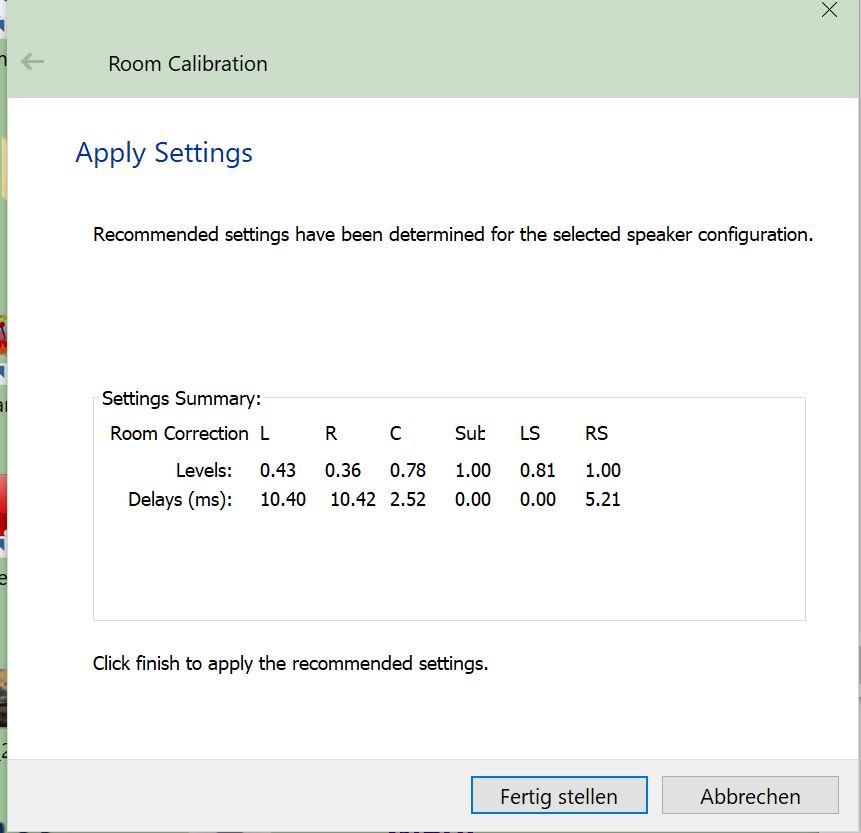Screen dimensions: 861x833
Task: Click the Delays (ms): row label
Action: click(180, 500)
